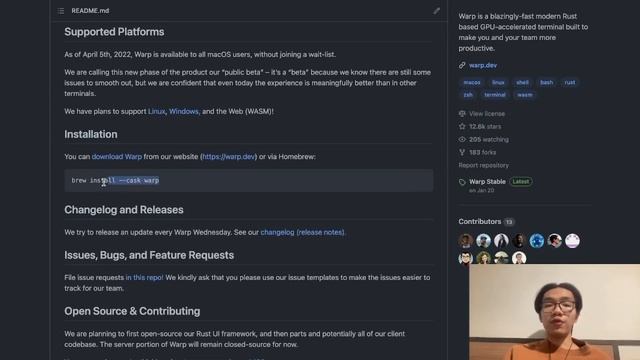This screenshot has width=640, height=360.
Task: Open the README outline list icon
Action: [x=61, y=11]
